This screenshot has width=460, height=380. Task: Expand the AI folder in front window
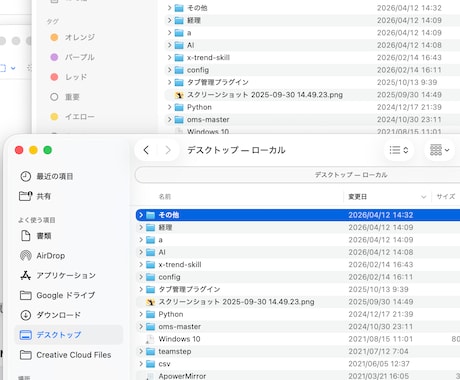141,252
